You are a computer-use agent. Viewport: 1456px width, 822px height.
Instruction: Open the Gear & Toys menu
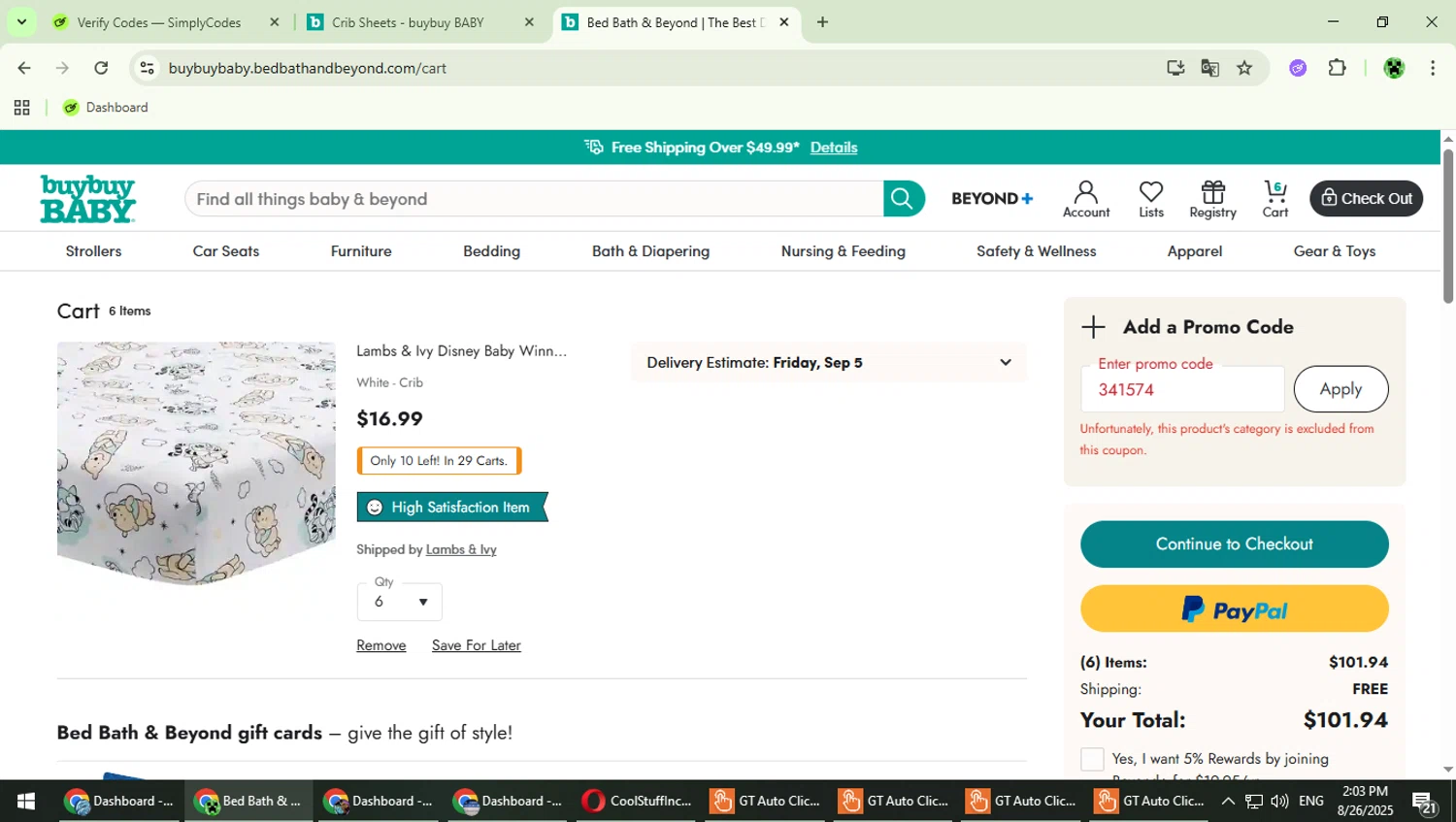(x=1334, y=251)
